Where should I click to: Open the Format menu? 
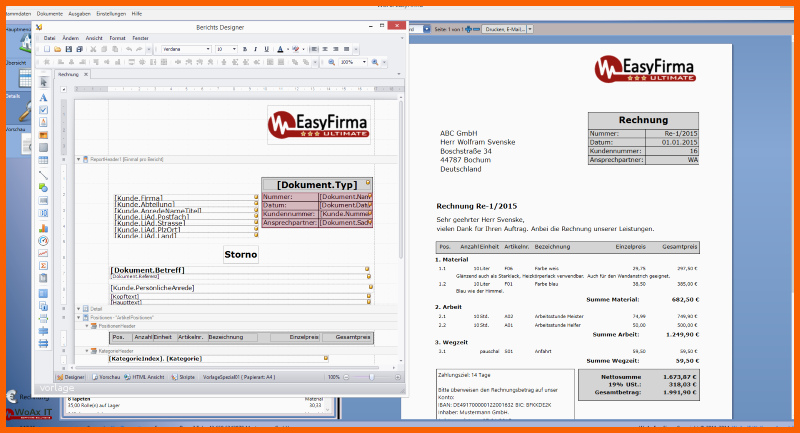coord(117,37)
